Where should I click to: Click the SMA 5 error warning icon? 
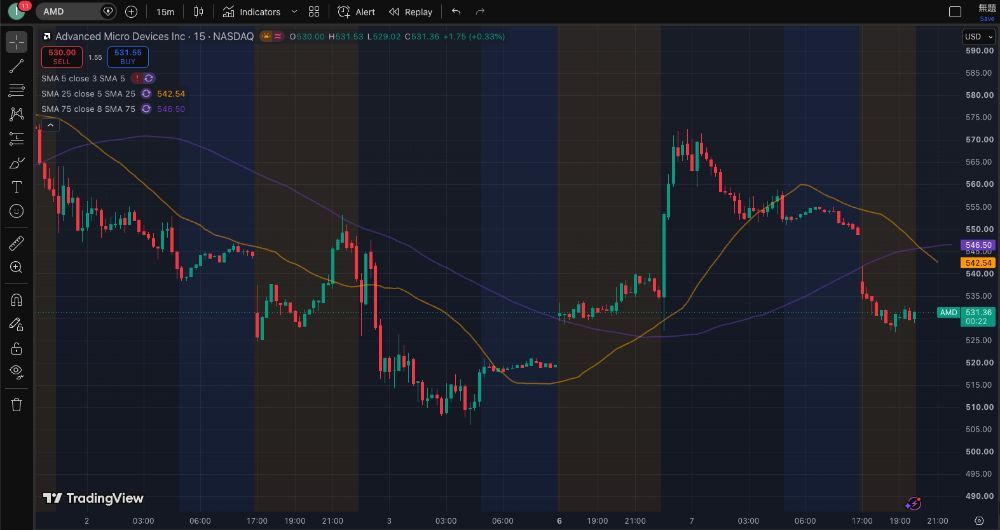click(136, 78)
